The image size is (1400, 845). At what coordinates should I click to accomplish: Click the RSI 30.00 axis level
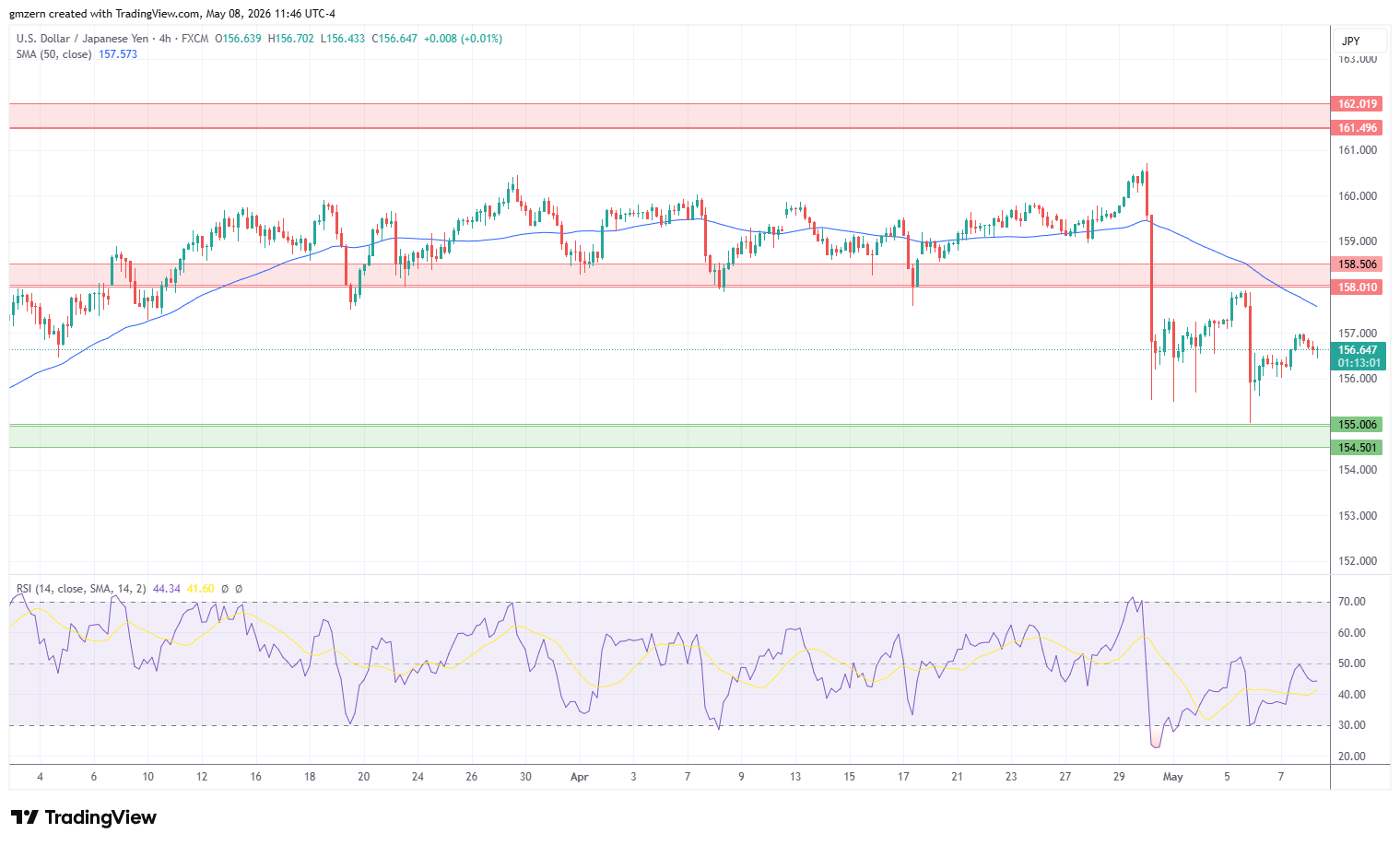pyautogui.click(x=1352, y=725)
